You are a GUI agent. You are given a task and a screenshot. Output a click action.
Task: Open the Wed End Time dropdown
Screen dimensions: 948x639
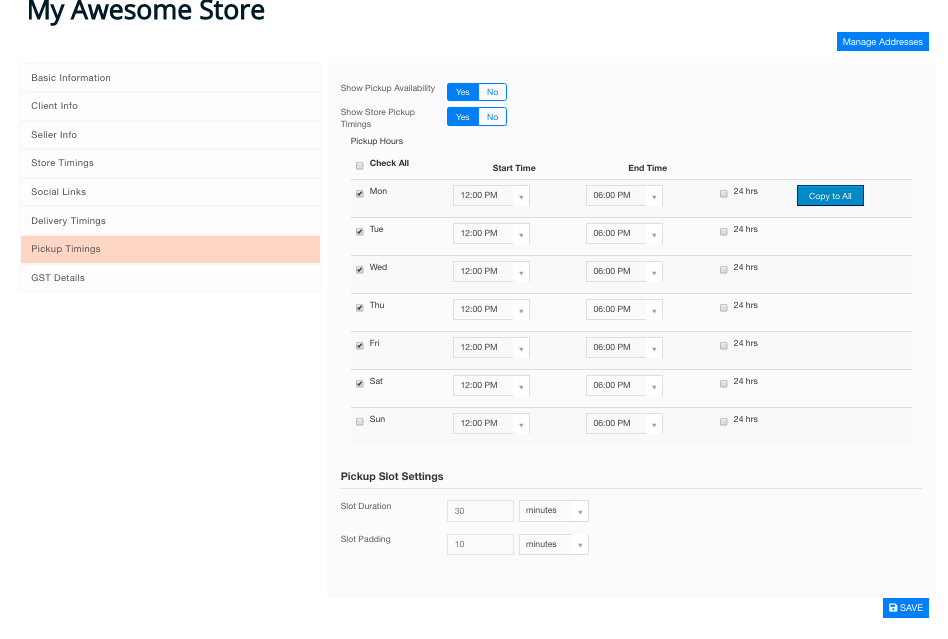624,271
